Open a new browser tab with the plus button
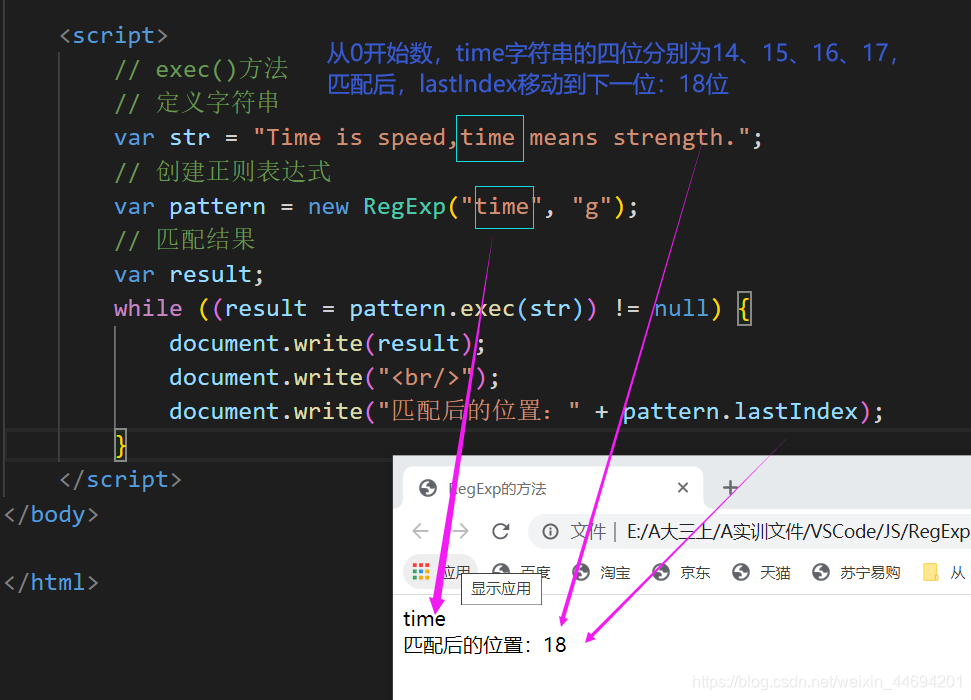 [730, 488]
